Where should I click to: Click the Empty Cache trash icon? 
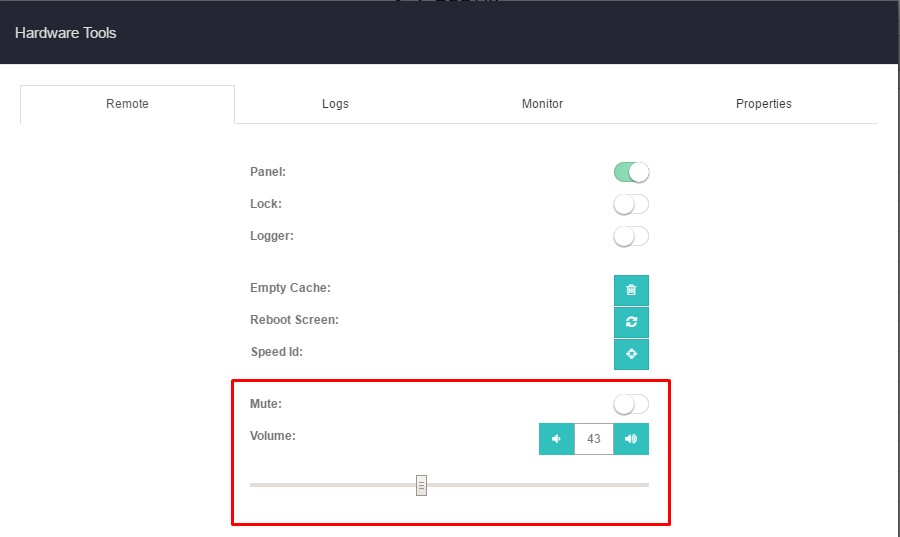tap(631, 290)
